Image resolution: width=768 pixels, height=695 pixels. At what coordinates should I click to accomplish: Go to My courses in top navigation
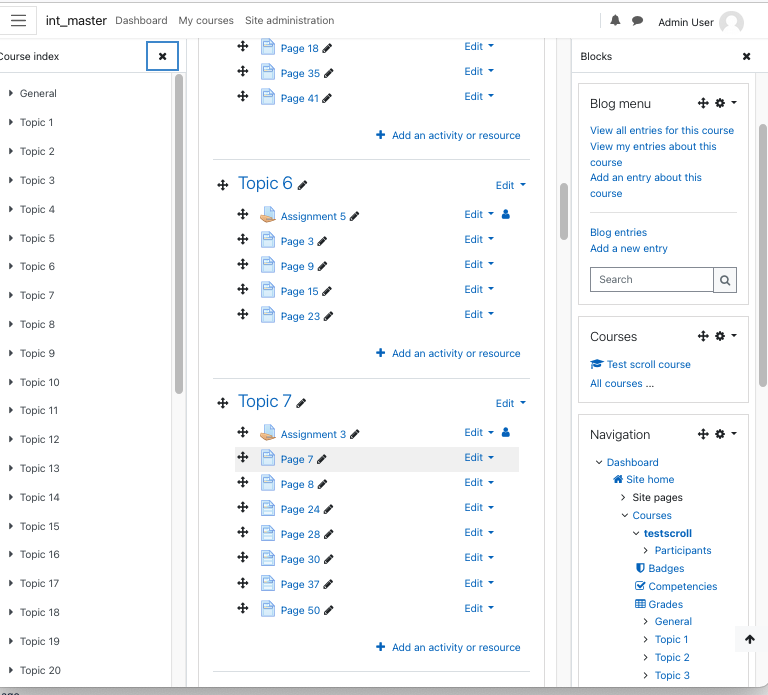206,21
